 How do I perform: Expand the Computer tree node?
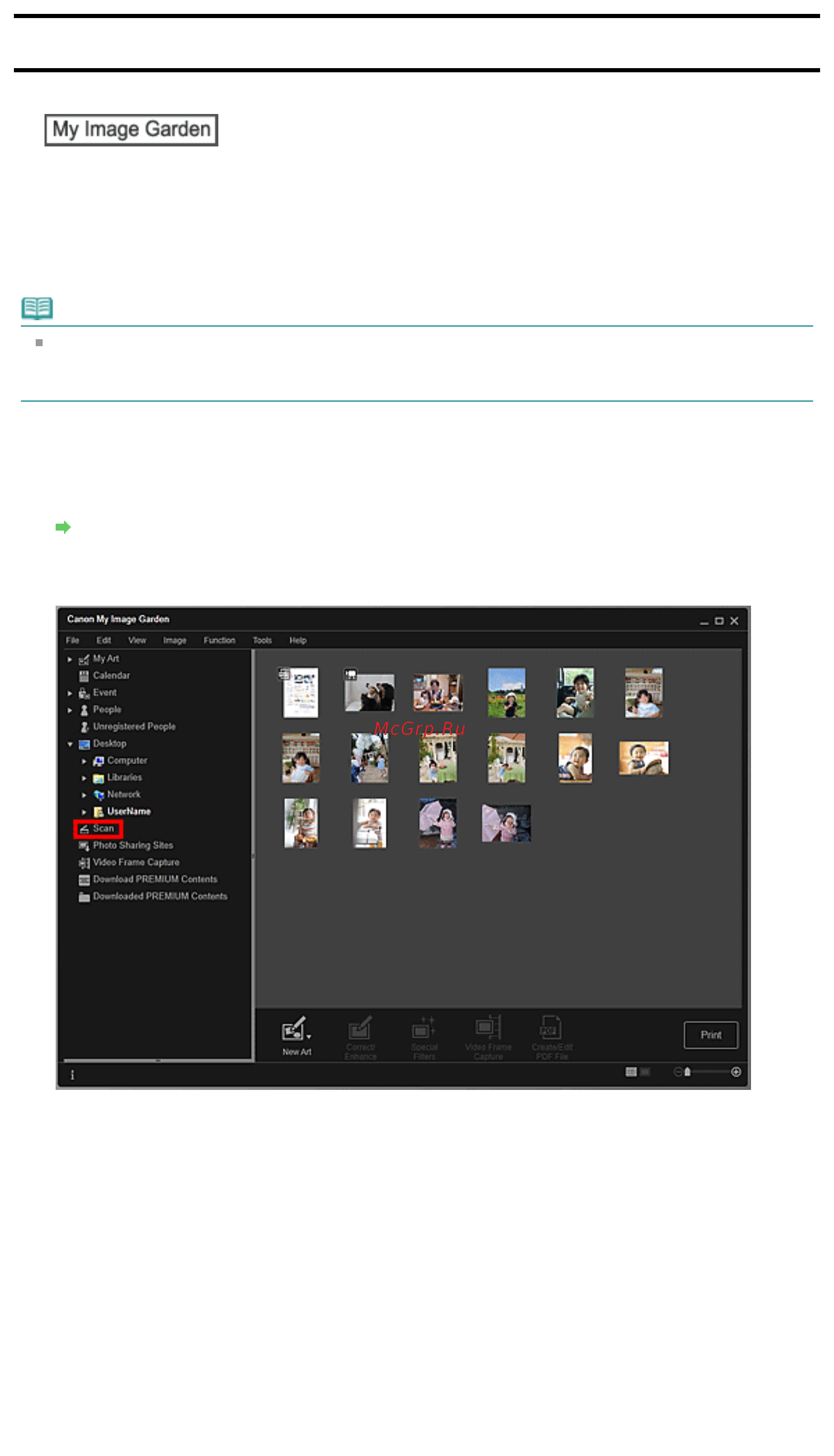84,761
